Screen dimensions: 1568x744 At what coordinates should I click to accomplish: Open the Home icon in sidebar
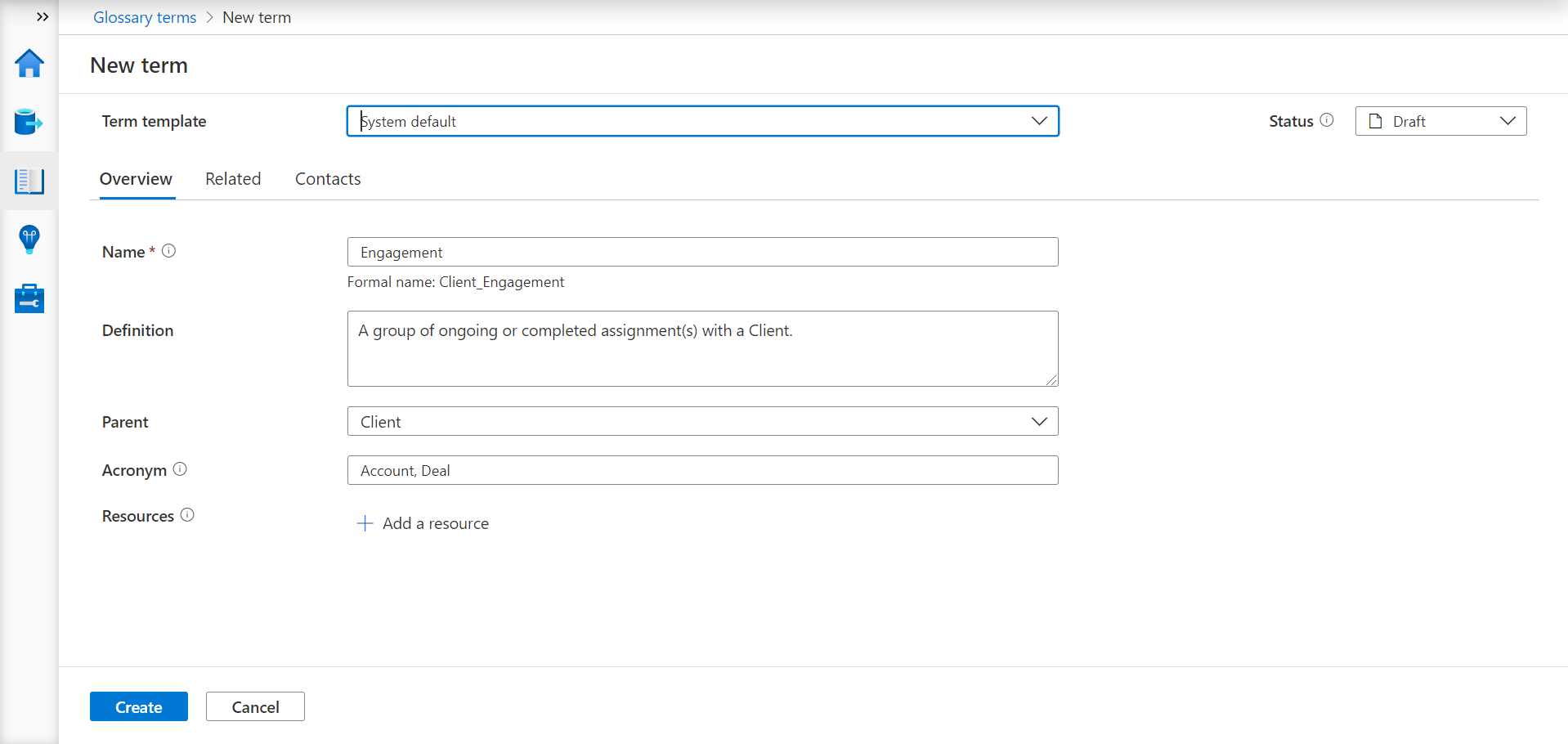point(29,63)
